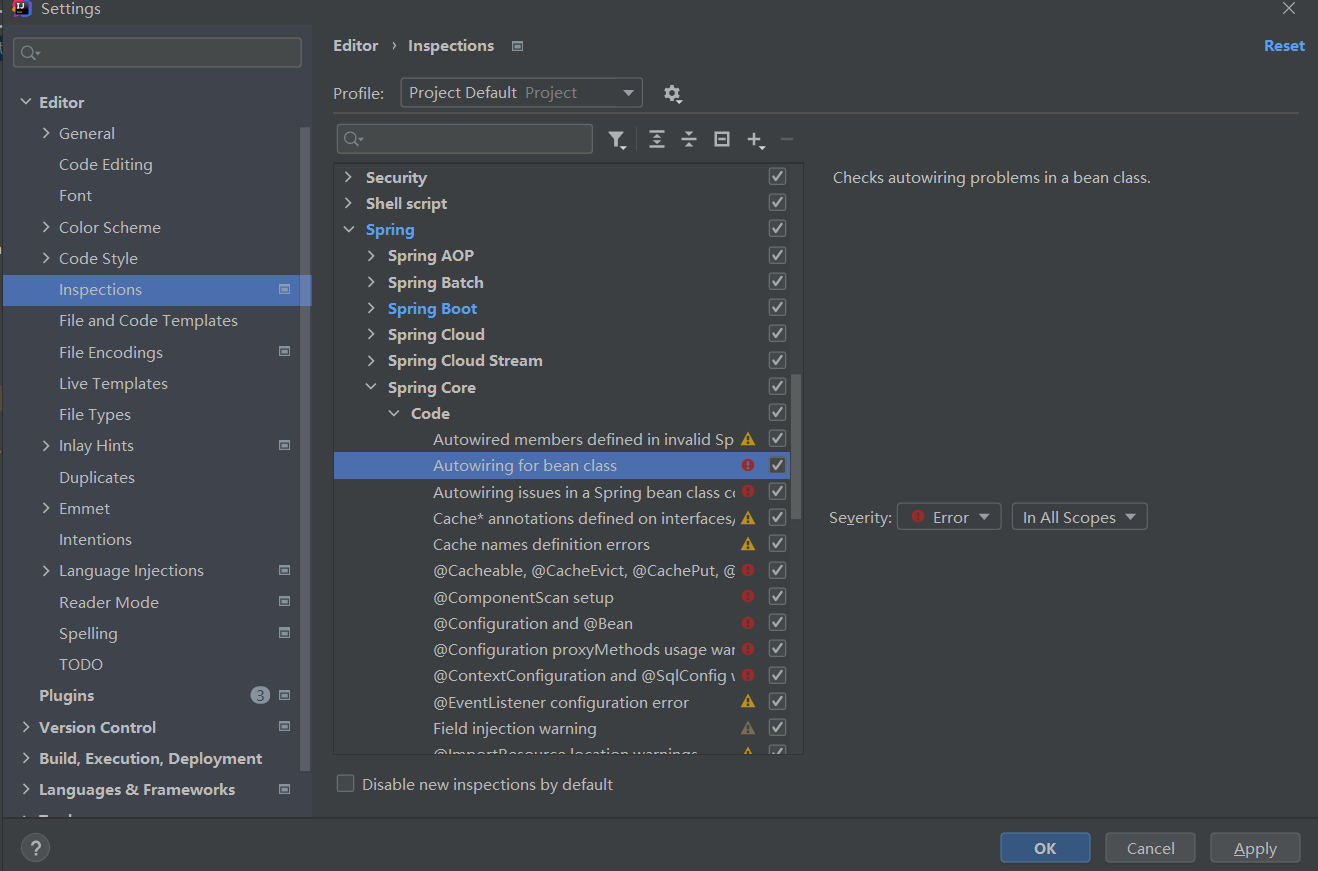Image resolution: width=1318 pixels, height=871 pixels.
Task: Uncheck Autowiring for bean class inspection
Action: point(777,465)
